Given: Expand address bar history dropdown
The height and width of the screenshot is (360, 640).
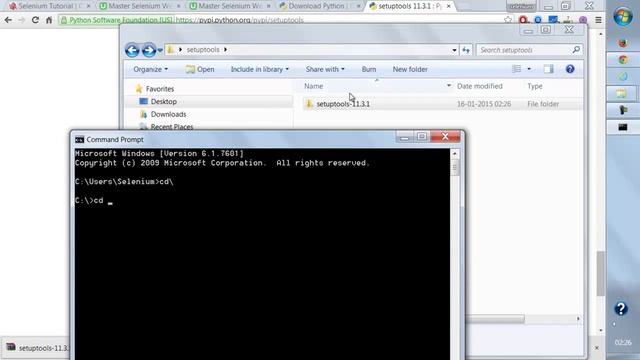Looking at the screenshot, I should 454,50.
